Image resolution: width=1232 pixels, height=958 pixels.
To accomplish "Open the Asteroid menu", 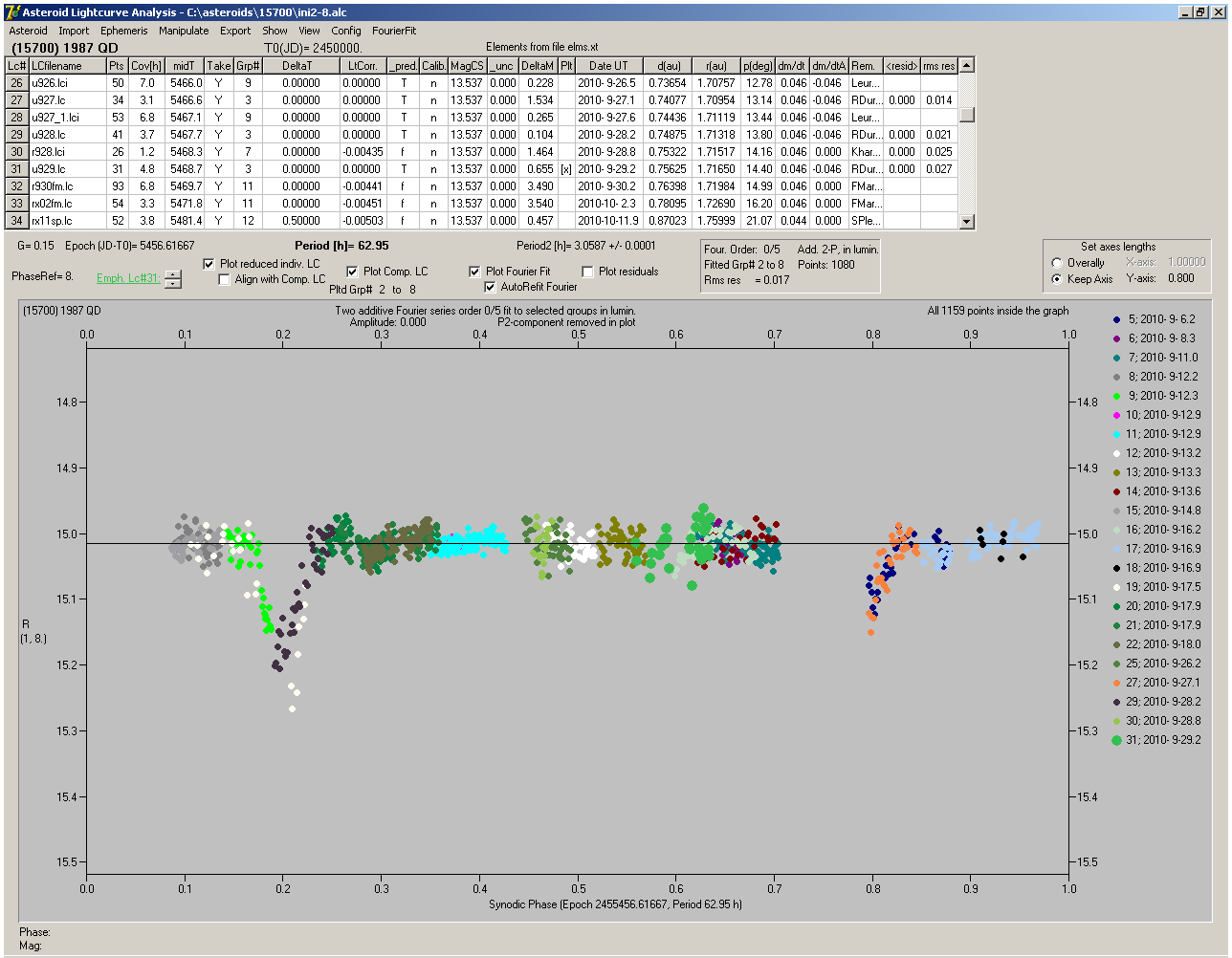I will point(28,31).
